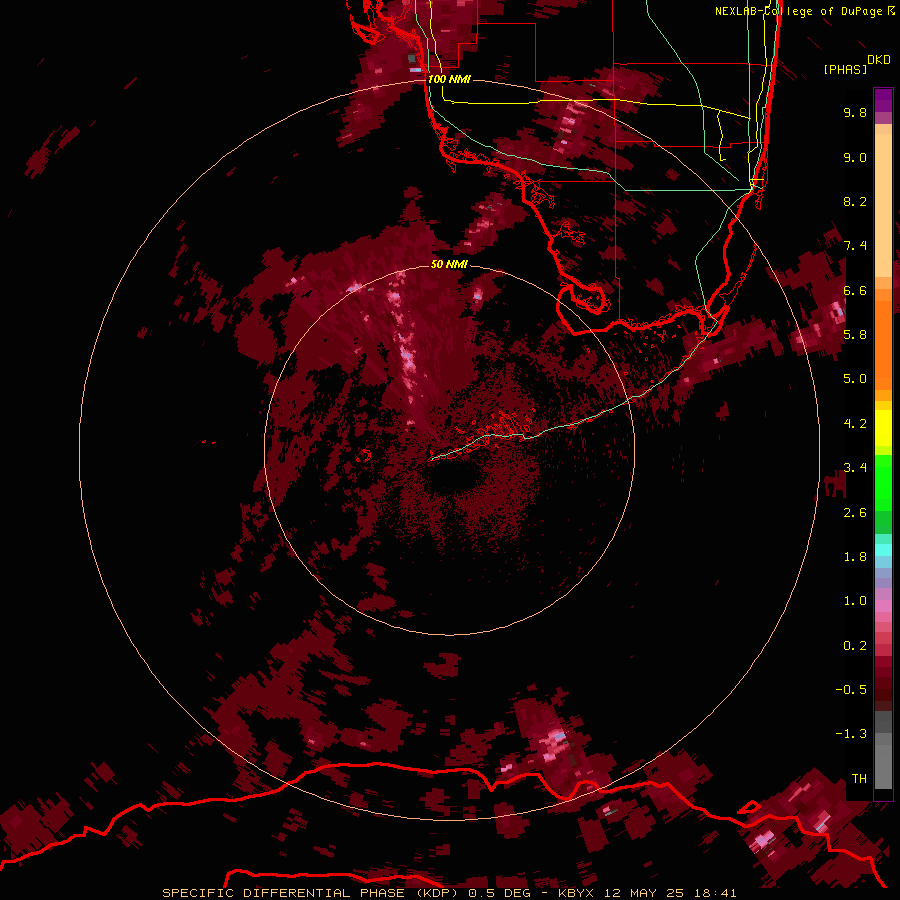The width and height of the screenshot is (900, 900).
Task: Select the 7.4 scale label
Action: click(x=855, y=246)
